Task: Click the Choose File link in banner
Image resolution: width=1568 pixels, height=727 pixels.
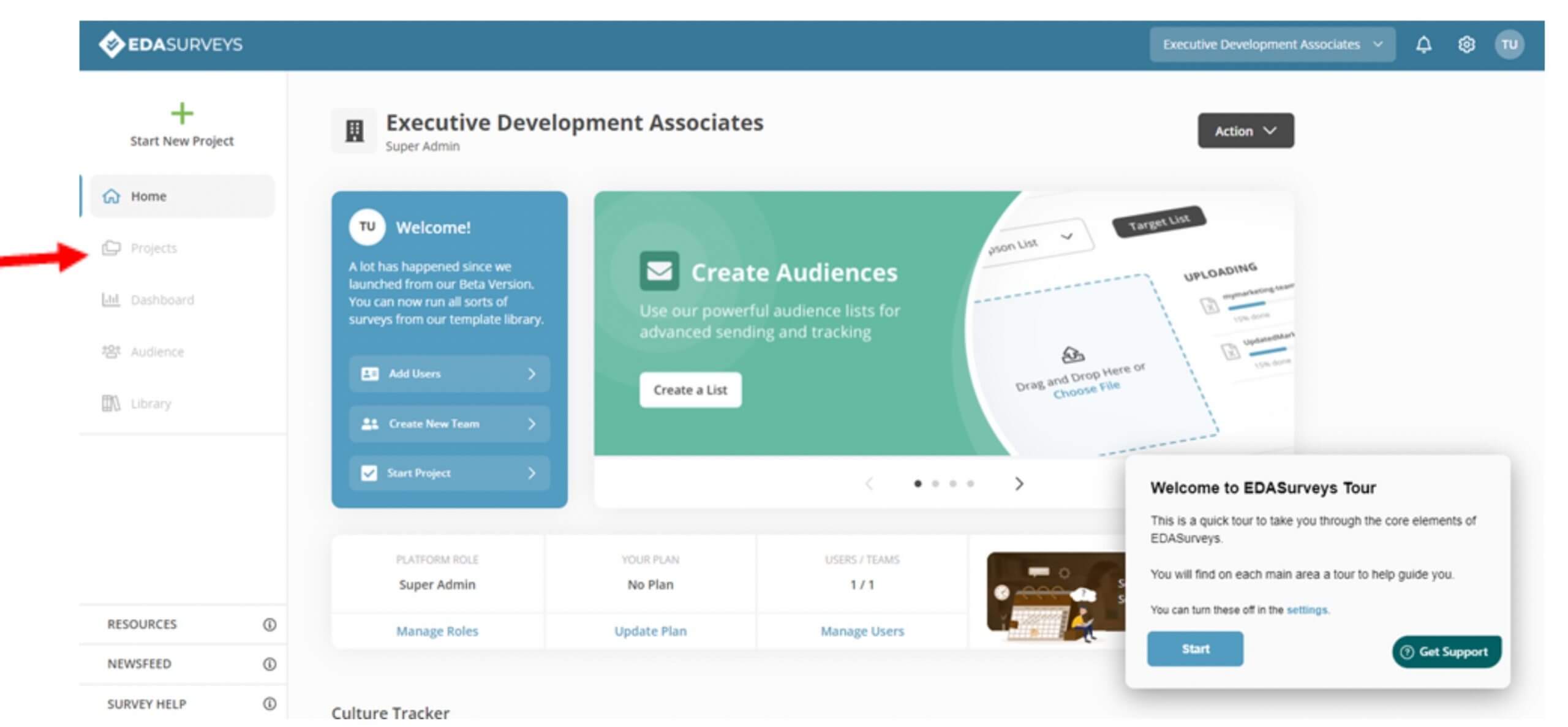Action: click(1087, 390)
